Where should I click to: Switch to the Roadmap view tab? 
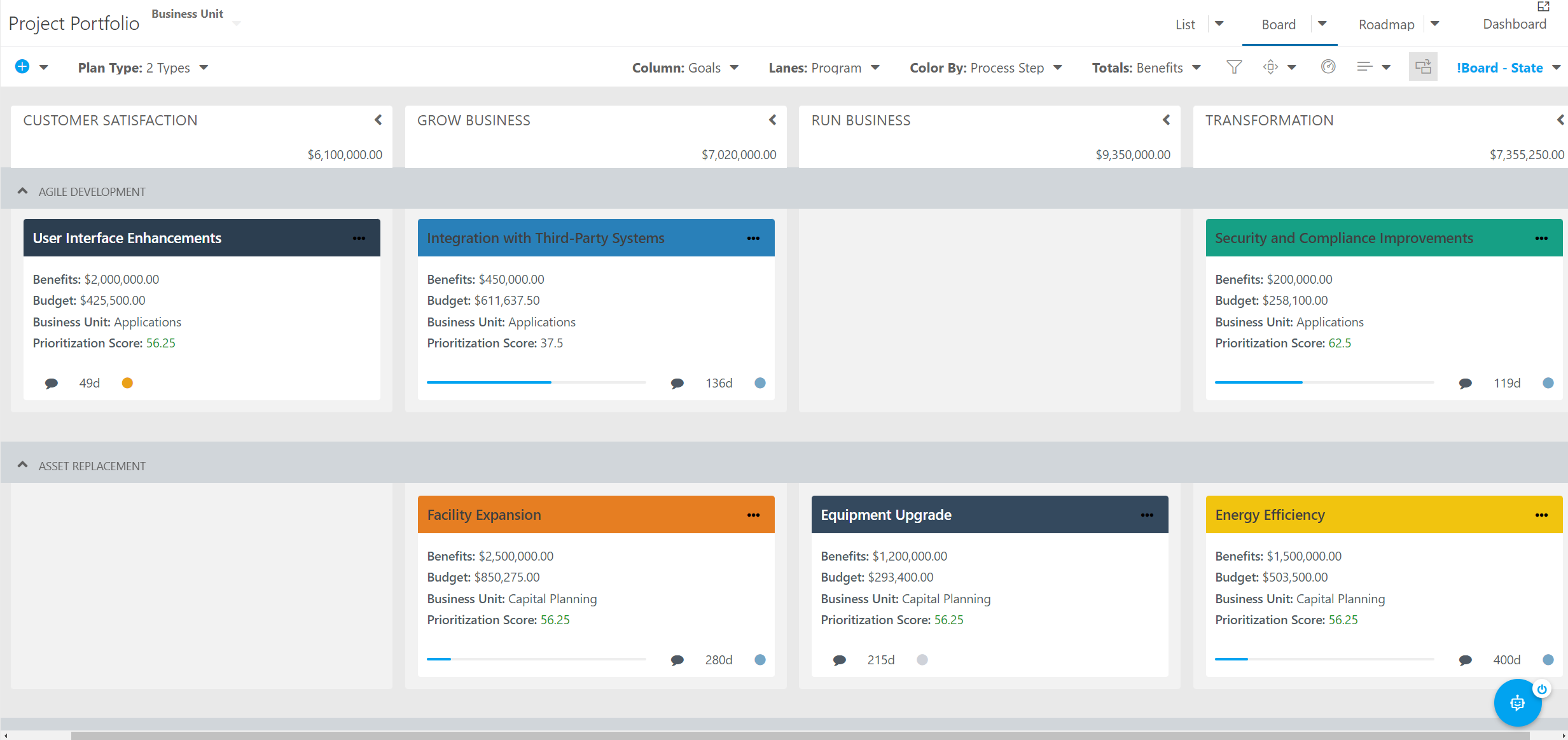coord(1387,24)
